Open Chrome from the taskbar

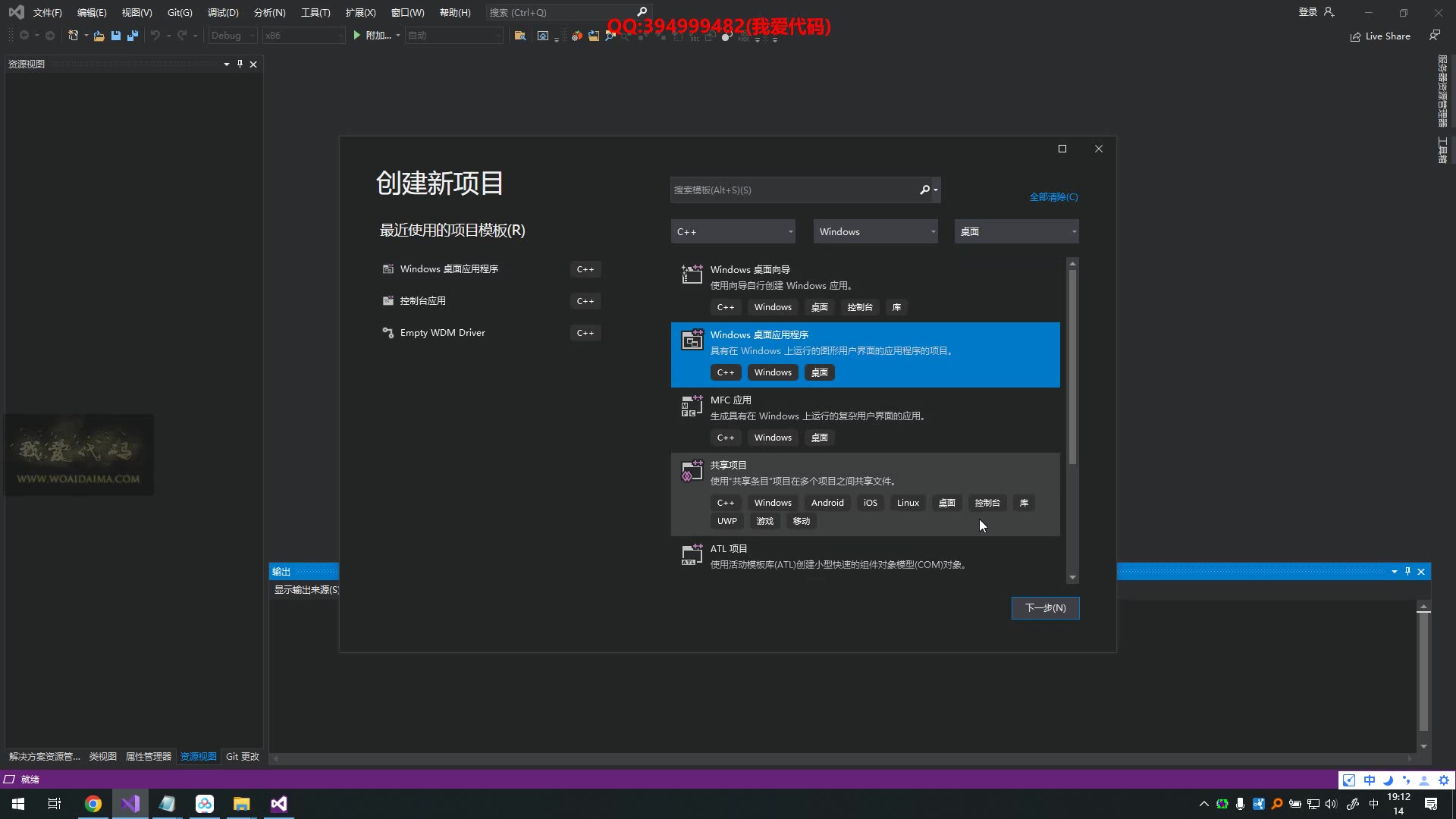click(93, 804)
